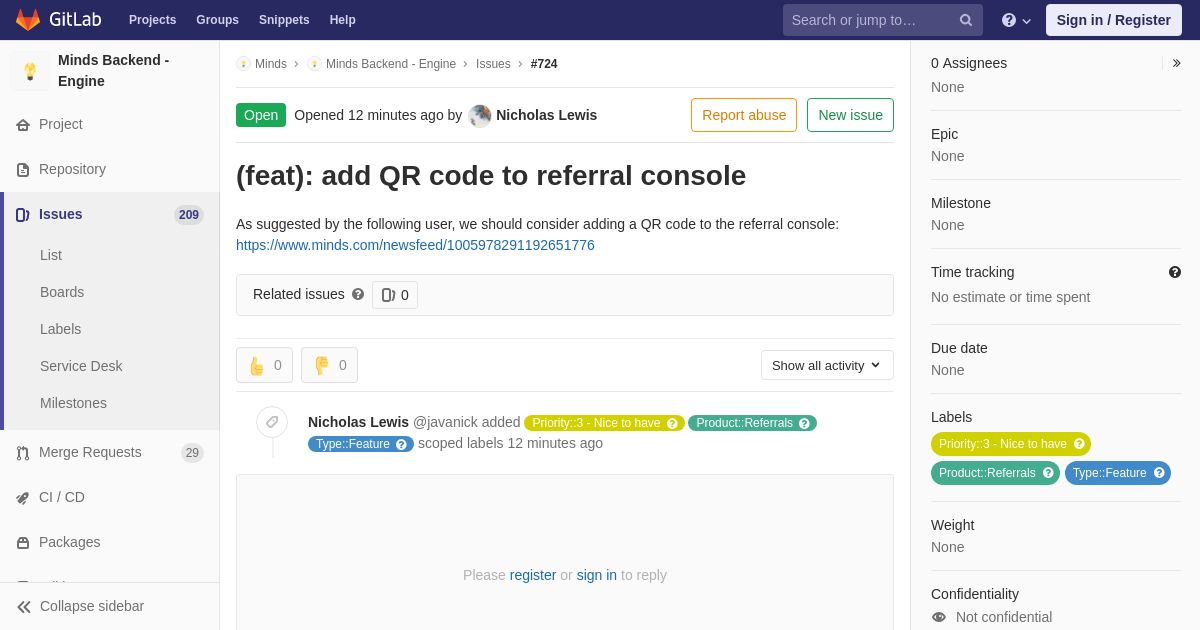Click Minds breadcrumb link
The height and width of the screenshot is (630, 1200).
pyautogui.click(x=271, y=64)
